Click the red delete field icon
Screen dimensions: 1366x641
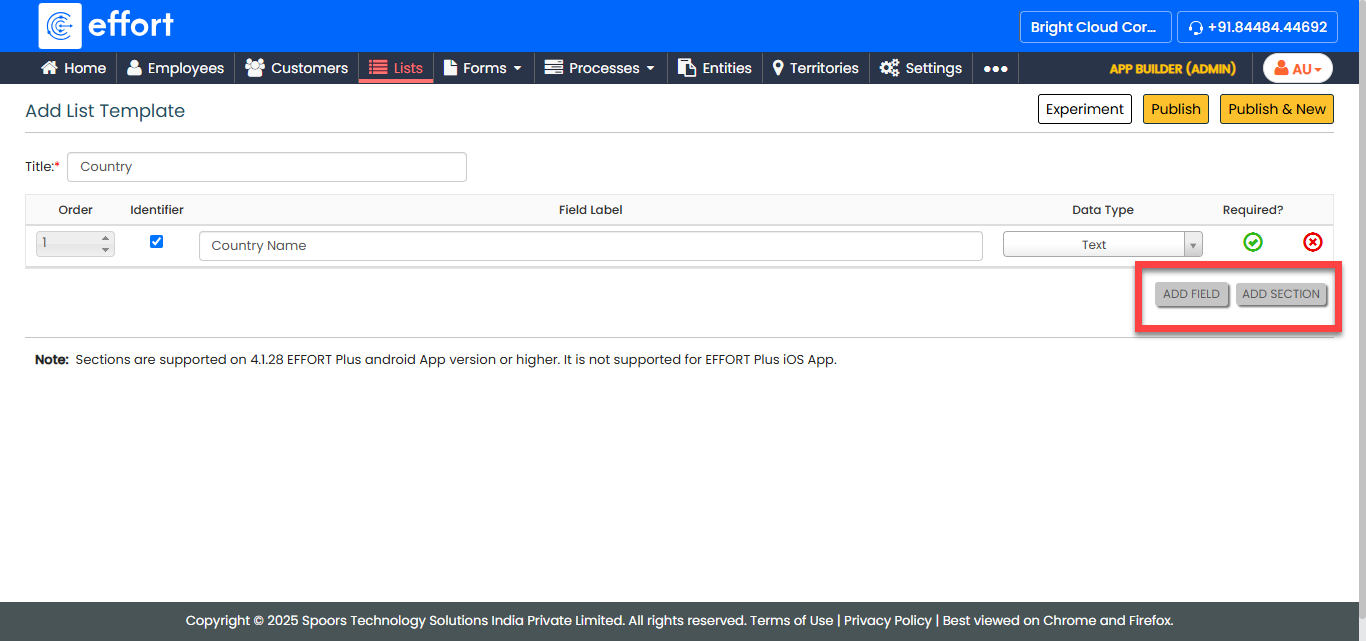[x=1312, y=242]
